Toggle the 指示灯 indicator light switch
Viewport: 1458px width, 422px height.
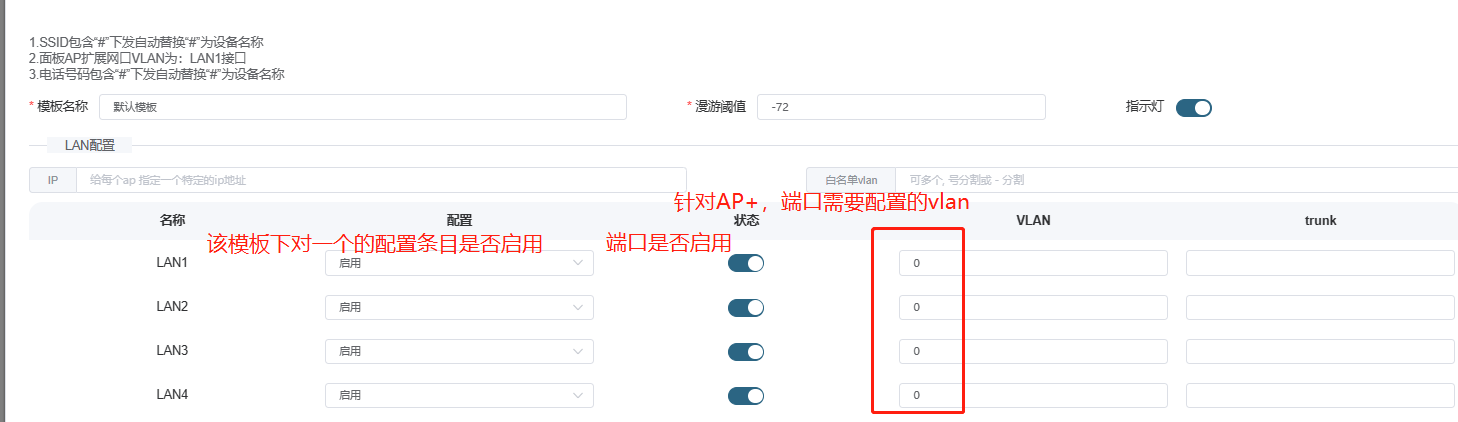(1193, 108)
